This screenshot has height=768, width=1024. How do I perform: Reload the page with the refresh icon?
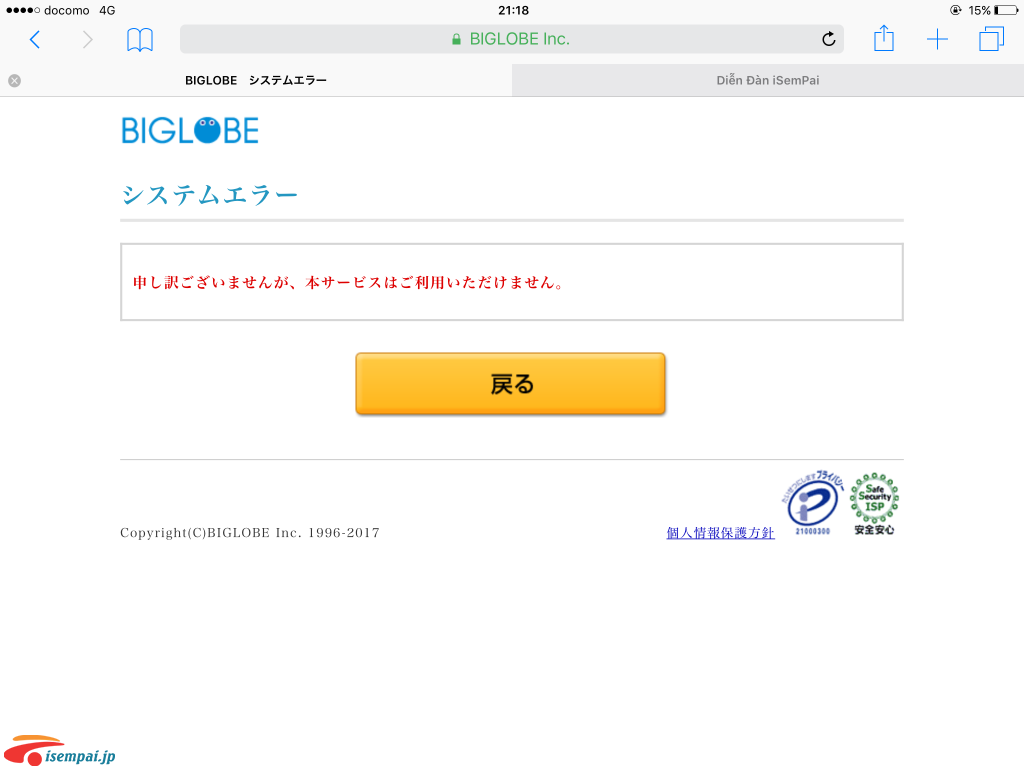(x=829, y=39)
